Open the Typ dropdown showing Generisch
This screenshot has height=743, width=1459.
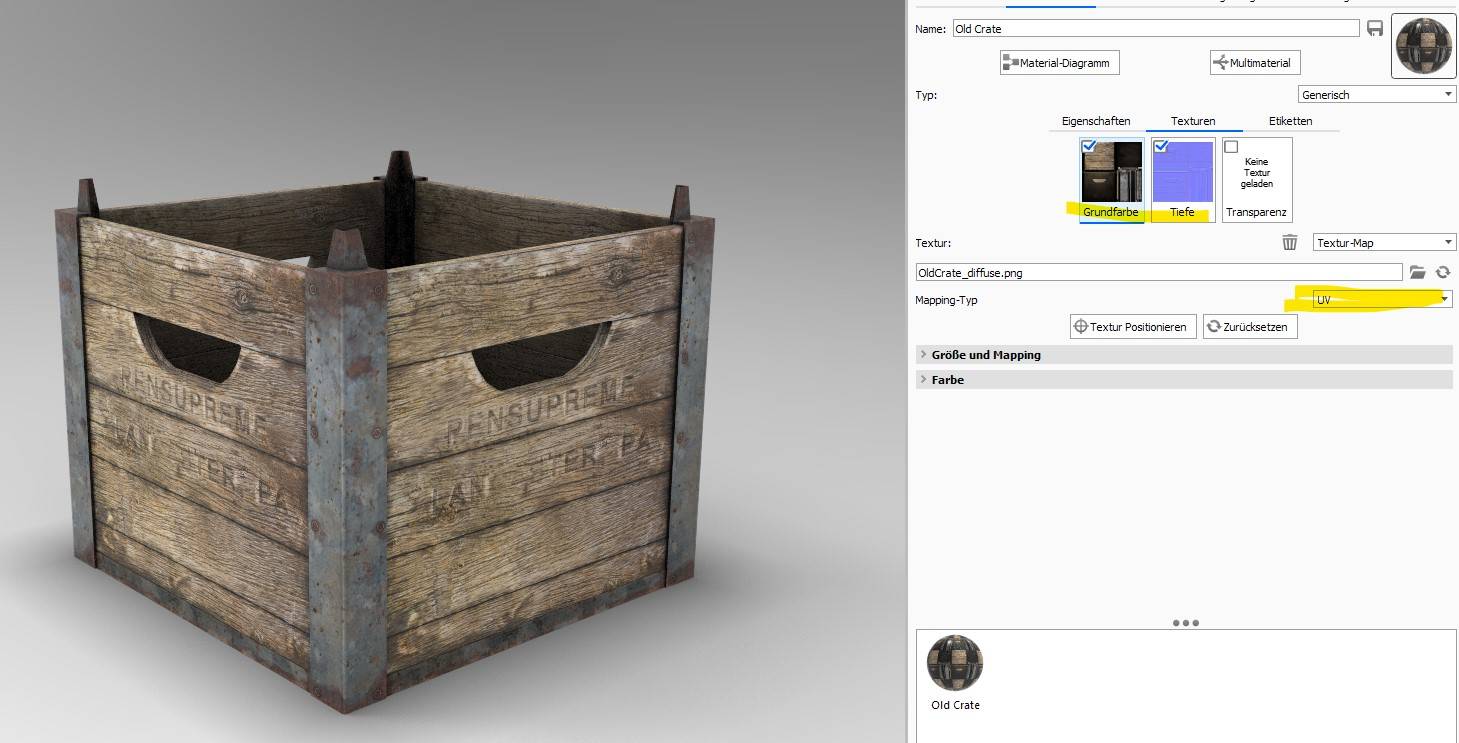[x=1377, y=95]
